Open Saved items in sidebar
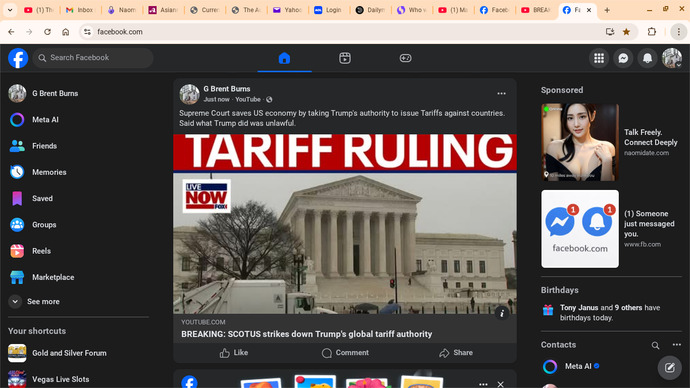Image resolution: width=690 pixels, height=388 pixels. tap(78, 198)
